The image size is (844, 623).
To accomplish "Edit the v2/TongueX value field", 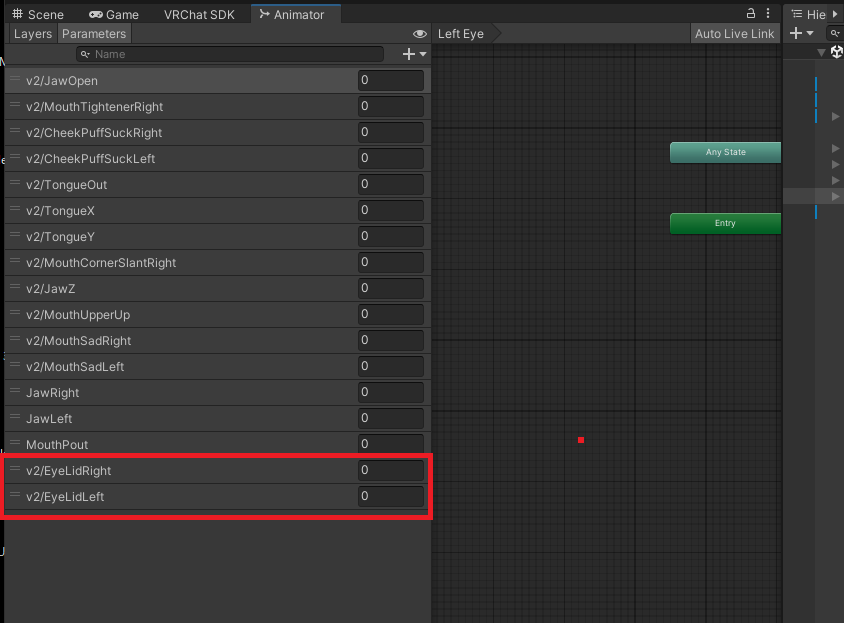I will (391, 210).
